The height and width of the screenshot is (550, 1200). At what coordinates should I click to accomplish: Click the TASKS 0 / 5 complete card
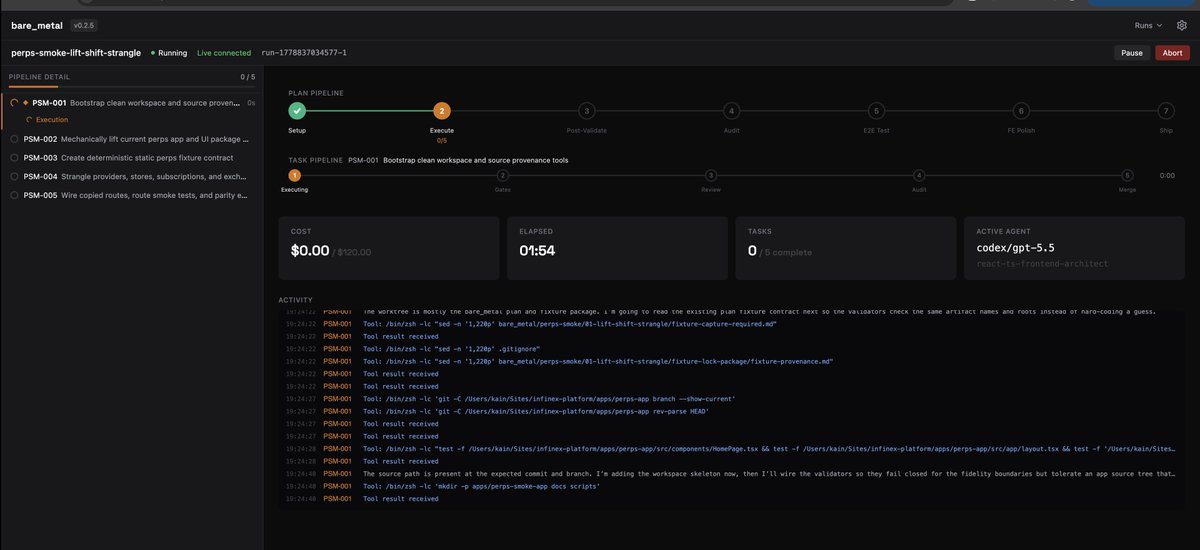point(845,247)
